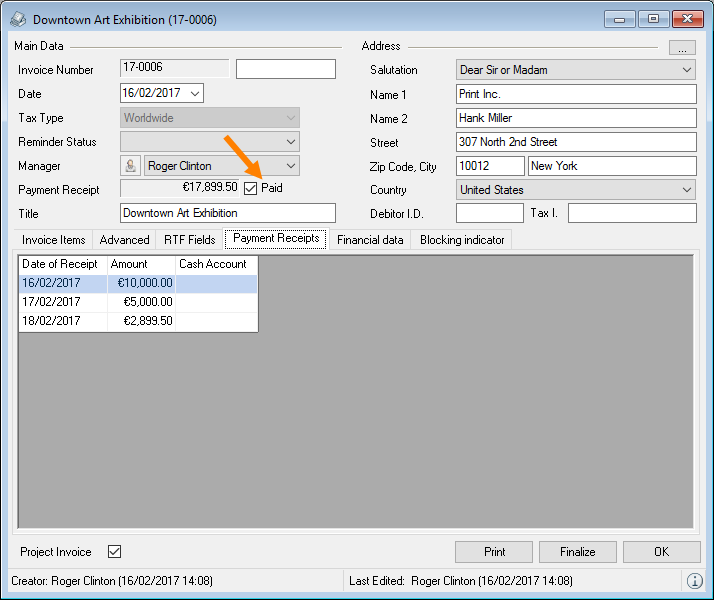This screenshot has width=714, height=600.
Task: Click the info icon in status bar
Action: click(x=694, y=581)
